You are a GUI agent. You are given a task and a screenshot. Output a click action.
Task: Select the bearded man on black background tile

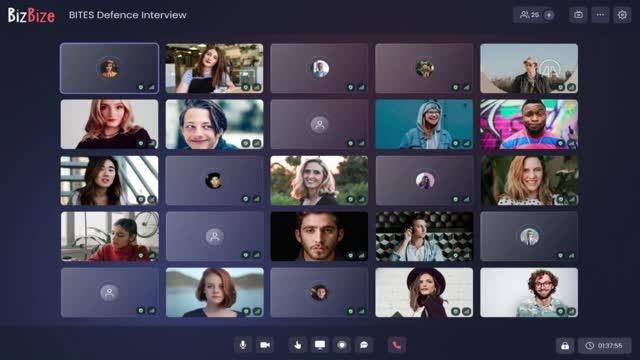319,236
